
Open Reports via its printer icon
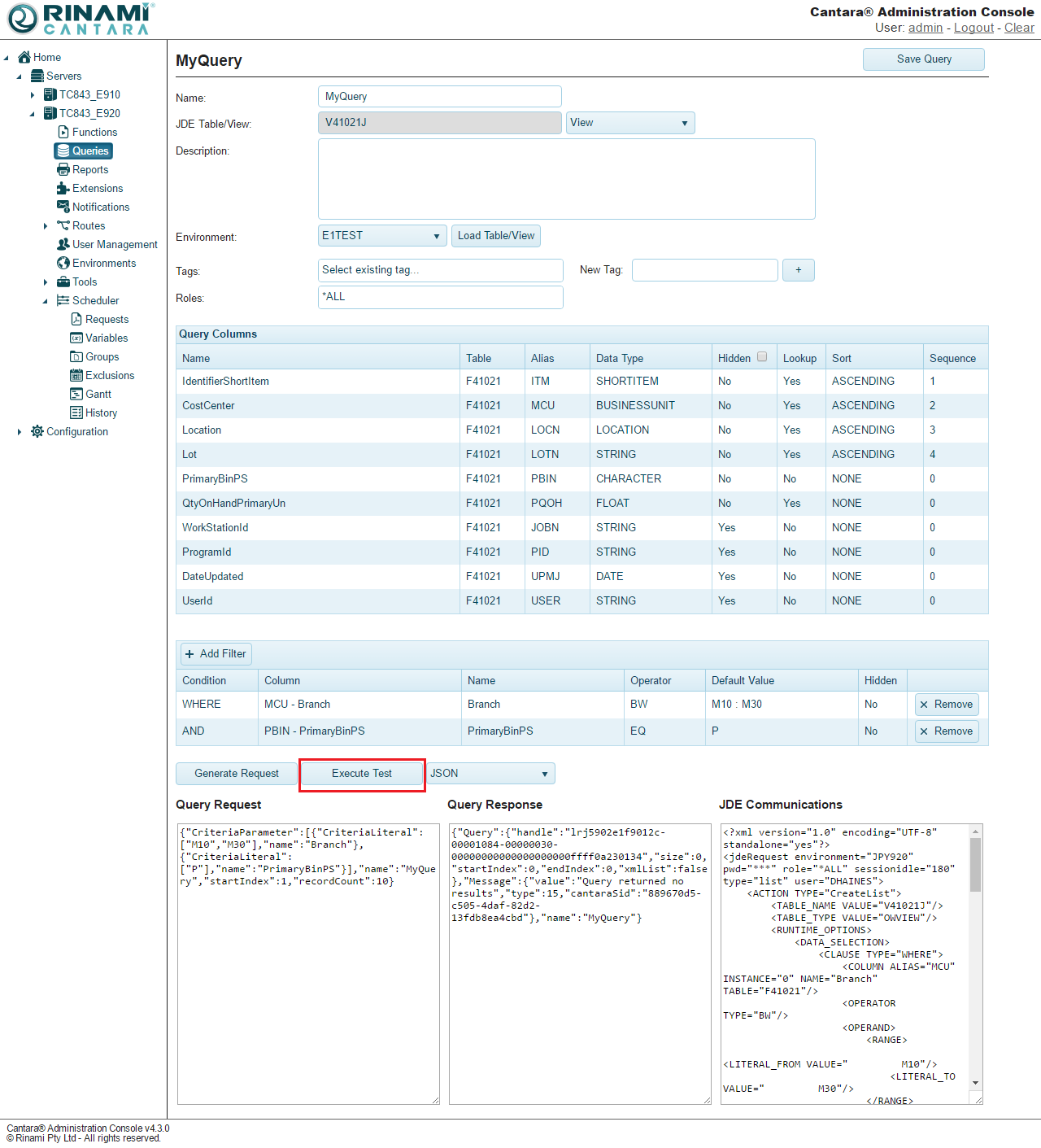[63, 169]
